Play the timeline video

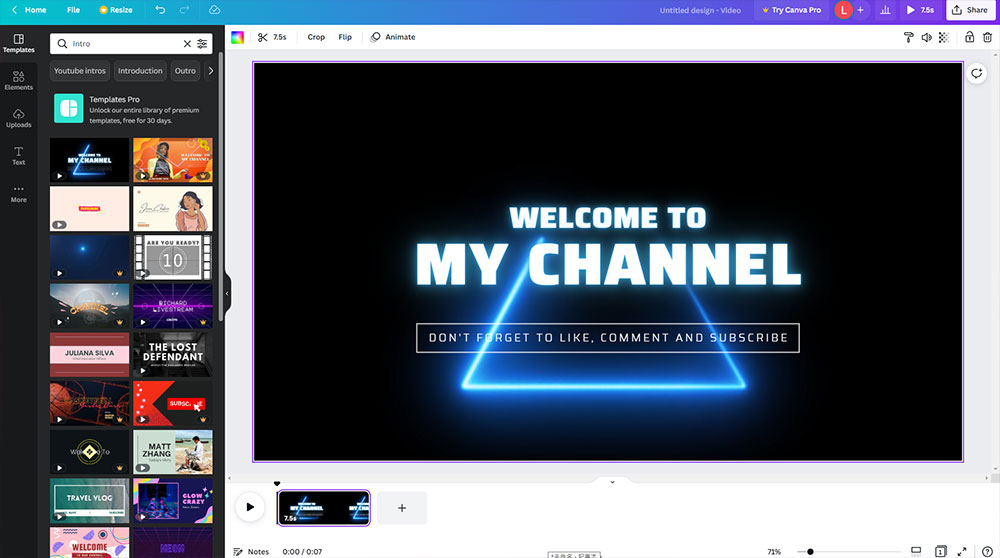(250, 508)
